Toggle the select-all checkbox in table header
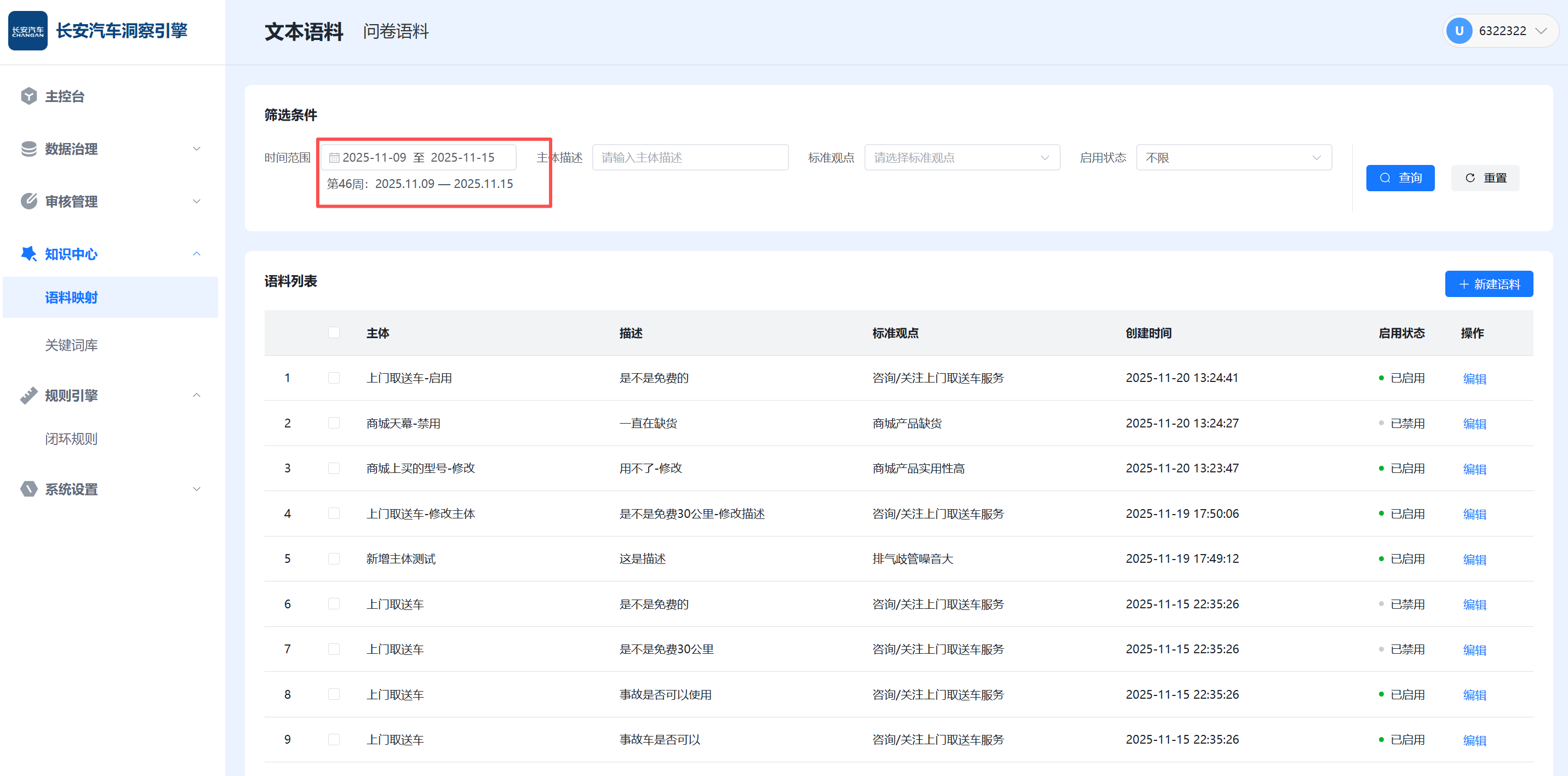Image resolution: width=1568 pixels, height=776 pixels. [x=334, y=333]
